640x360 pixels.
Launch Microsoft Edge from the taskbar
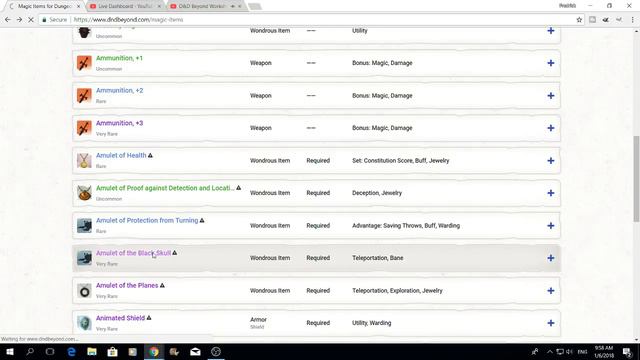click(x=71, y=351)
